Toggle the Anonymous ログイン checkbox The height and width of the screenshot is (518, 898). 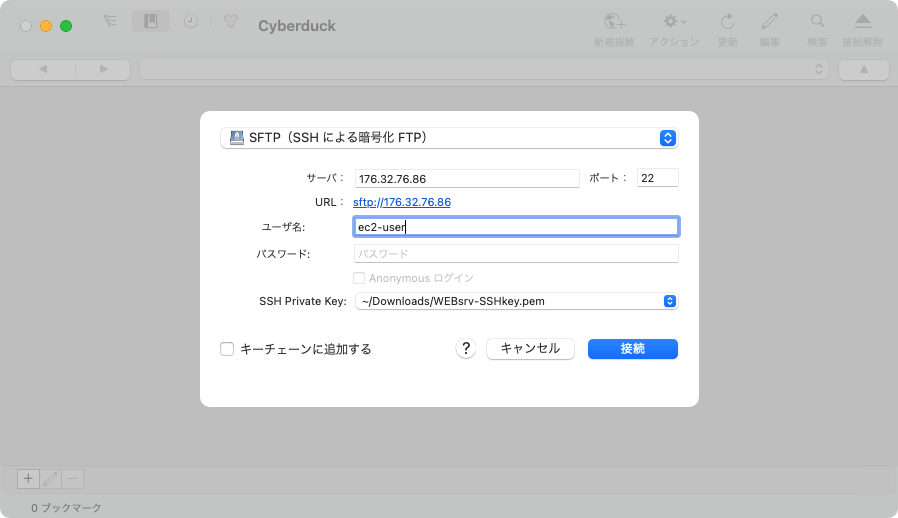(359, 278)
